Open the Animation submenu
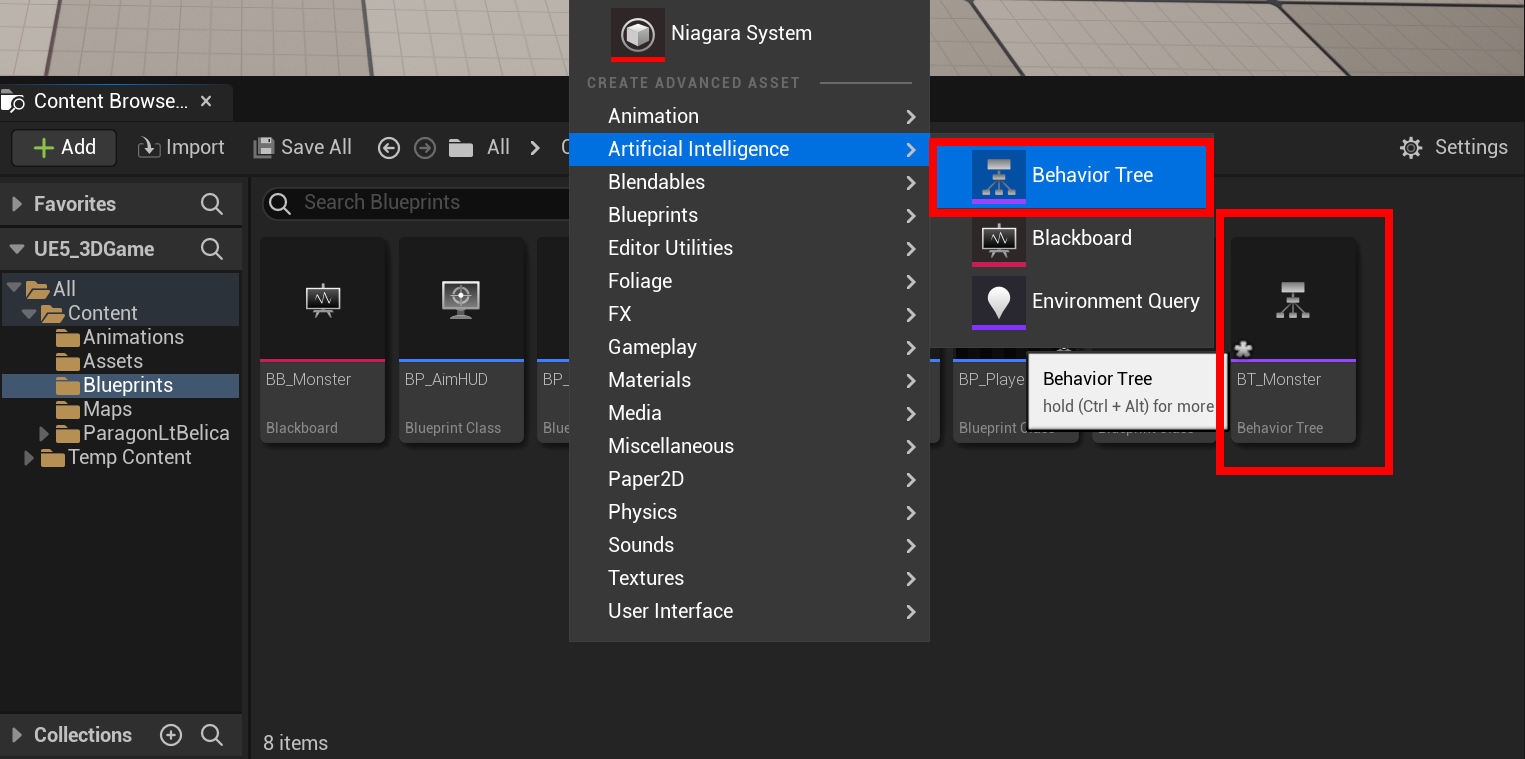The image size is (1525, 759). (749, 116)
